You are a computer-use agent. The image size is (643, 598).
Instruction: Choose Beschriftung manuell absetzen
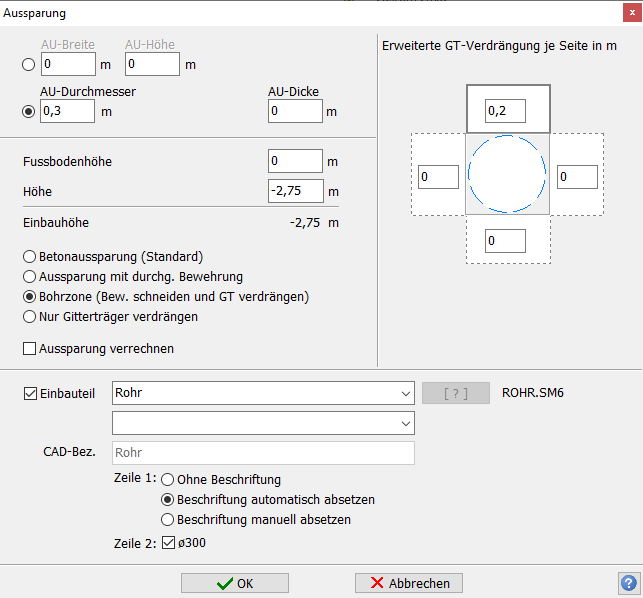pyautogui.click(x=168, y=520)
